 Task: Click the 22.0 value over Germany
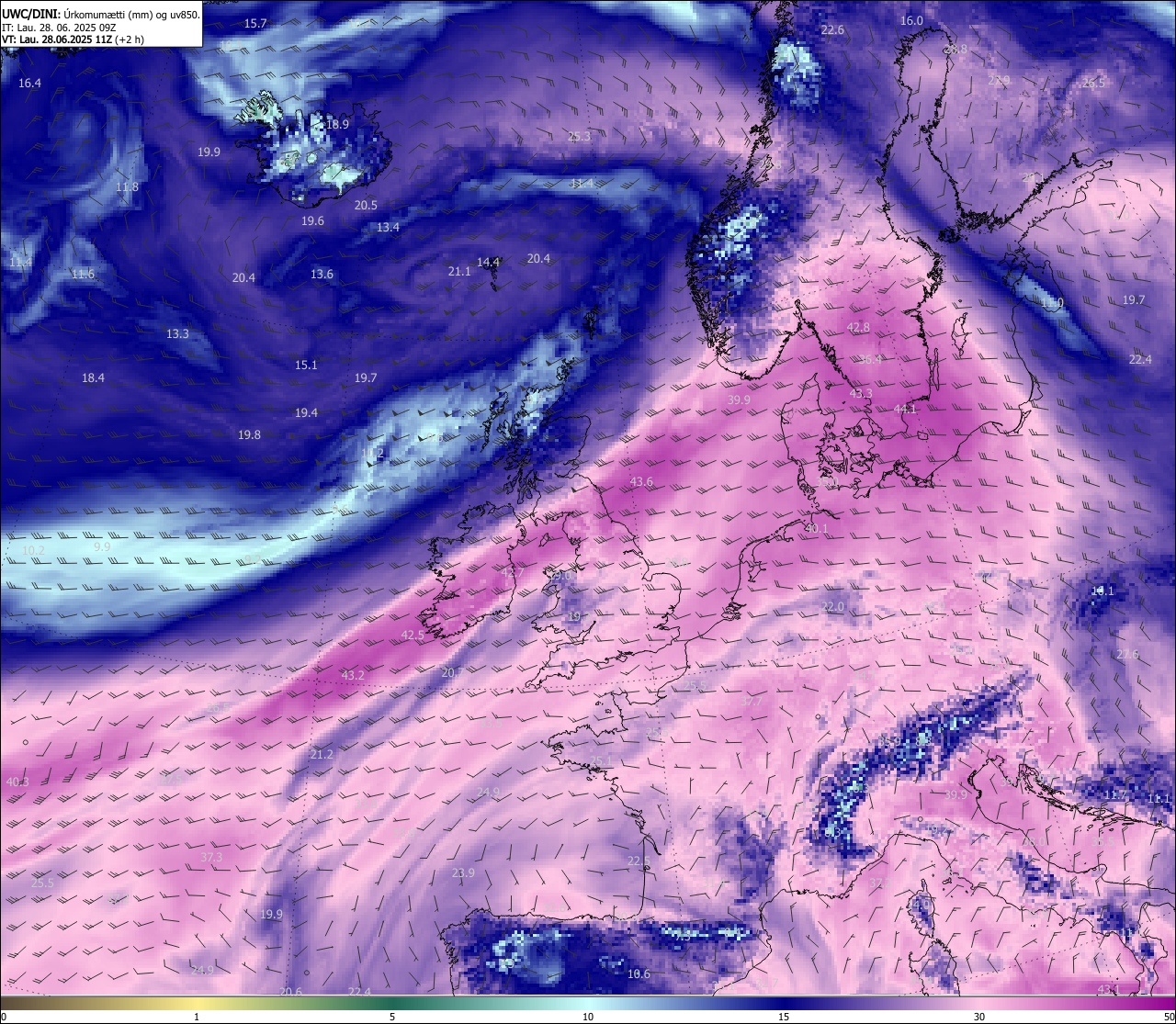(x=832, y=607)
